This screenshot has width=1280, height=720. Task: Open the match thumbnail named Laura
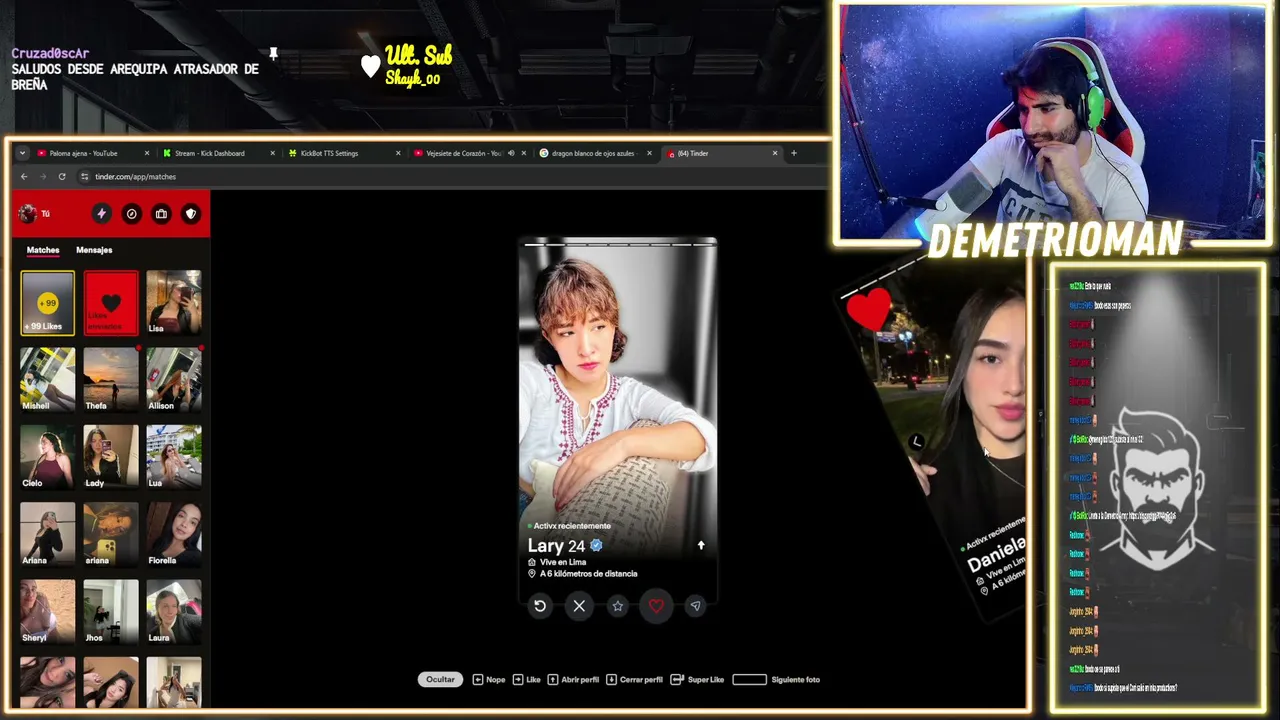coord(174,611)
